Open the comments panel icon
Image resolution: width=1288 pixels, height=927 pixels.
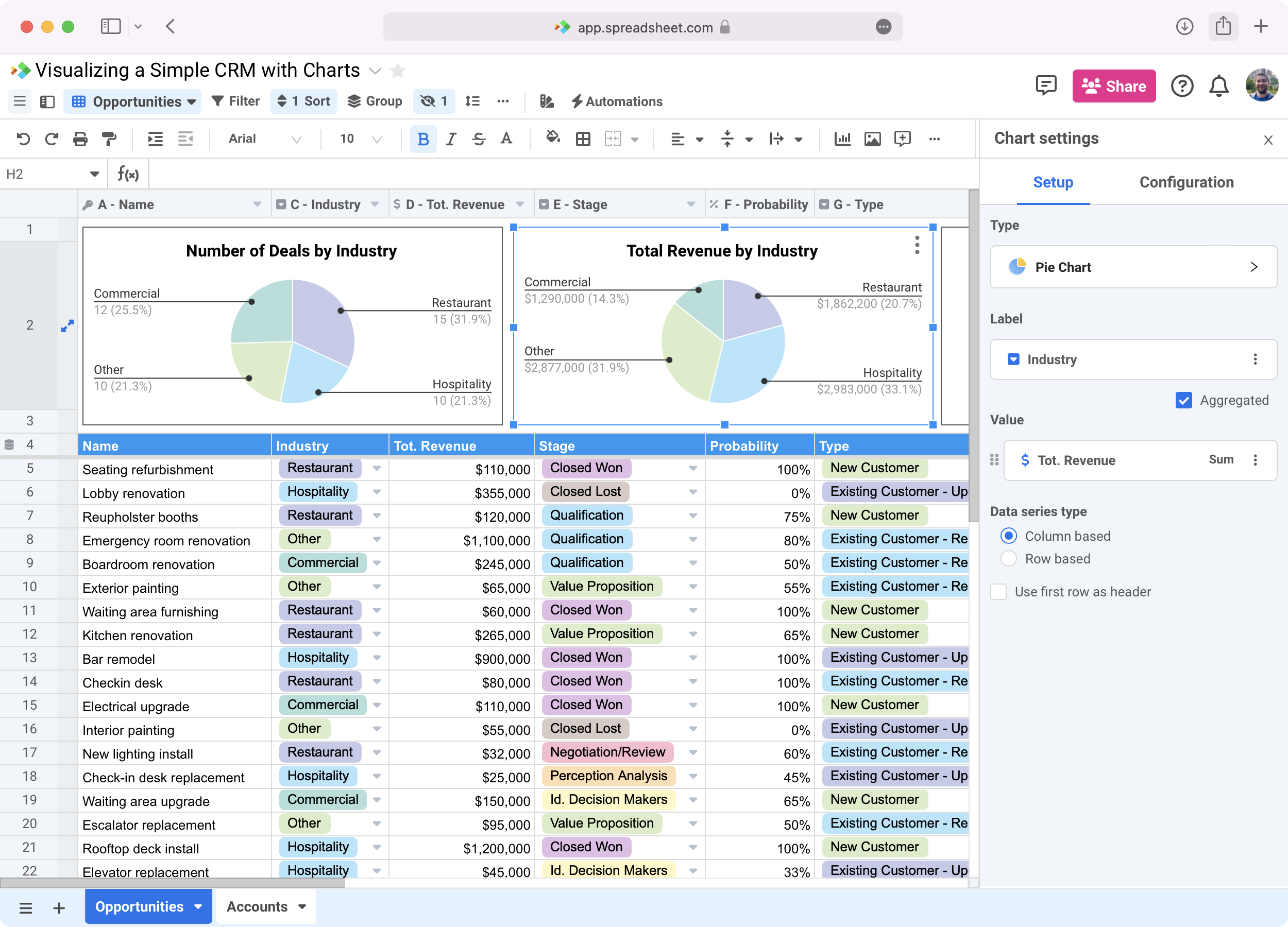point(1046,85)
